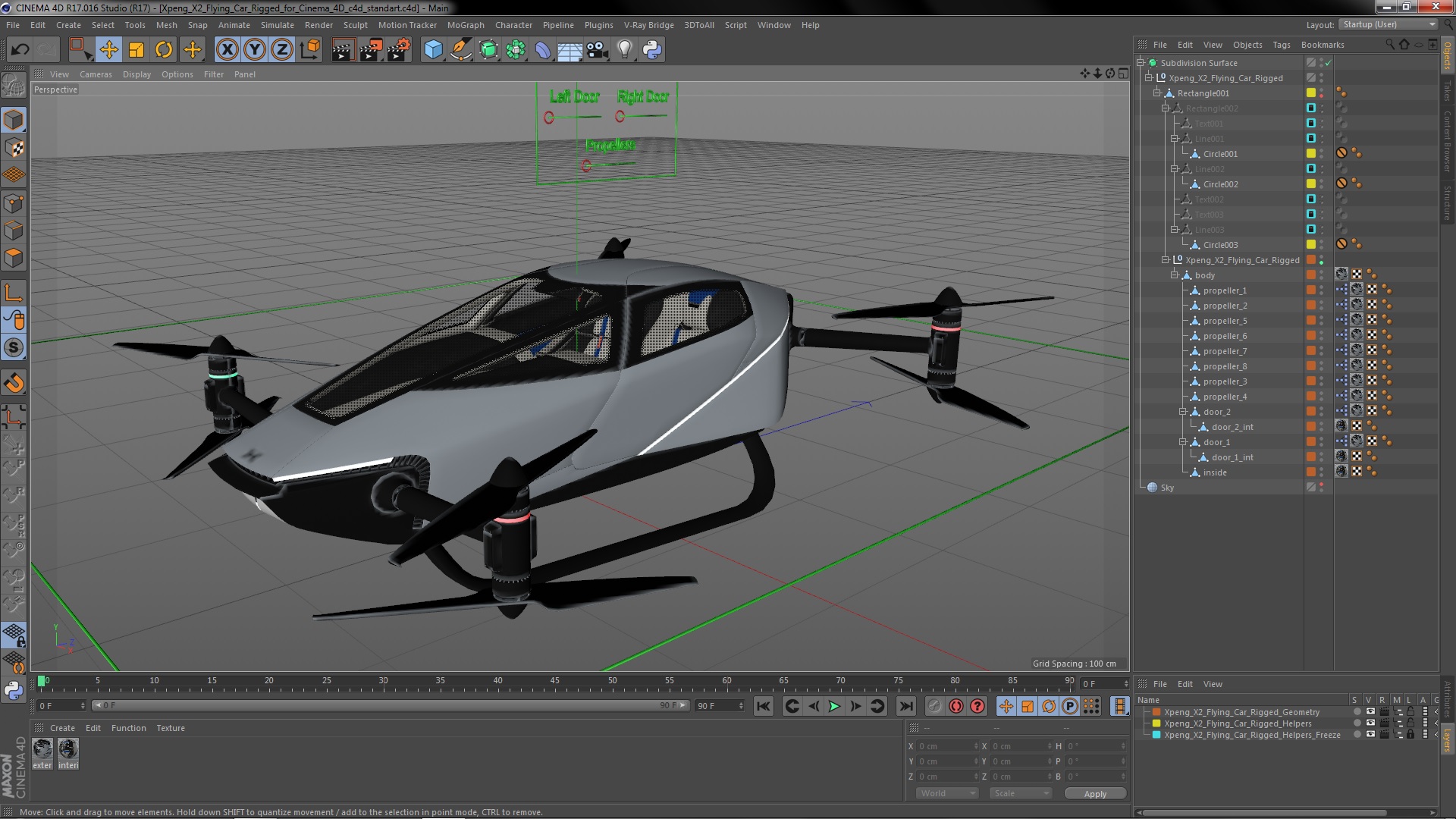Add a Light object

tap(625, 50)
